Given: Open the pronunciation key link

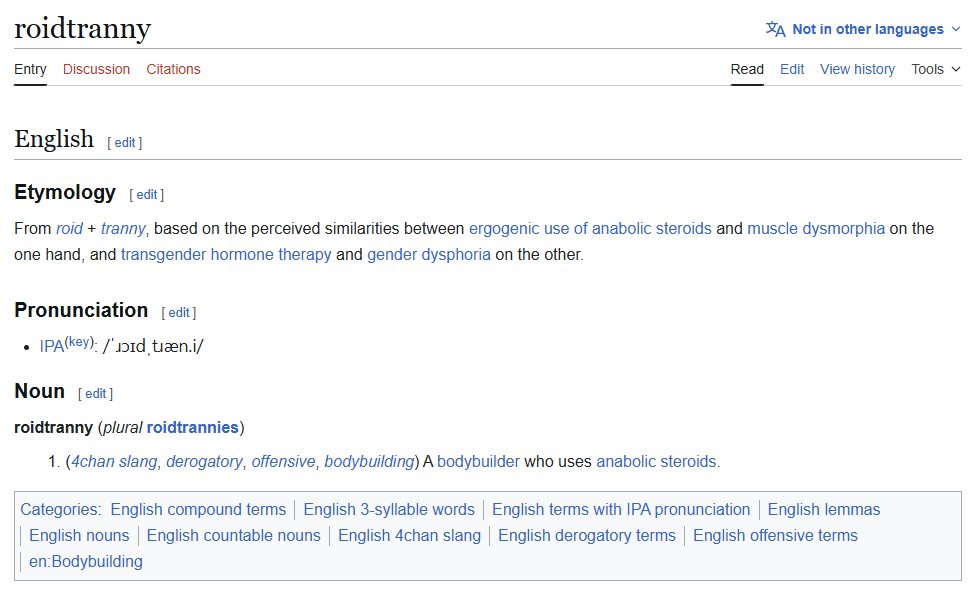Looking at the screenshot, I should [x=79, y=342].
